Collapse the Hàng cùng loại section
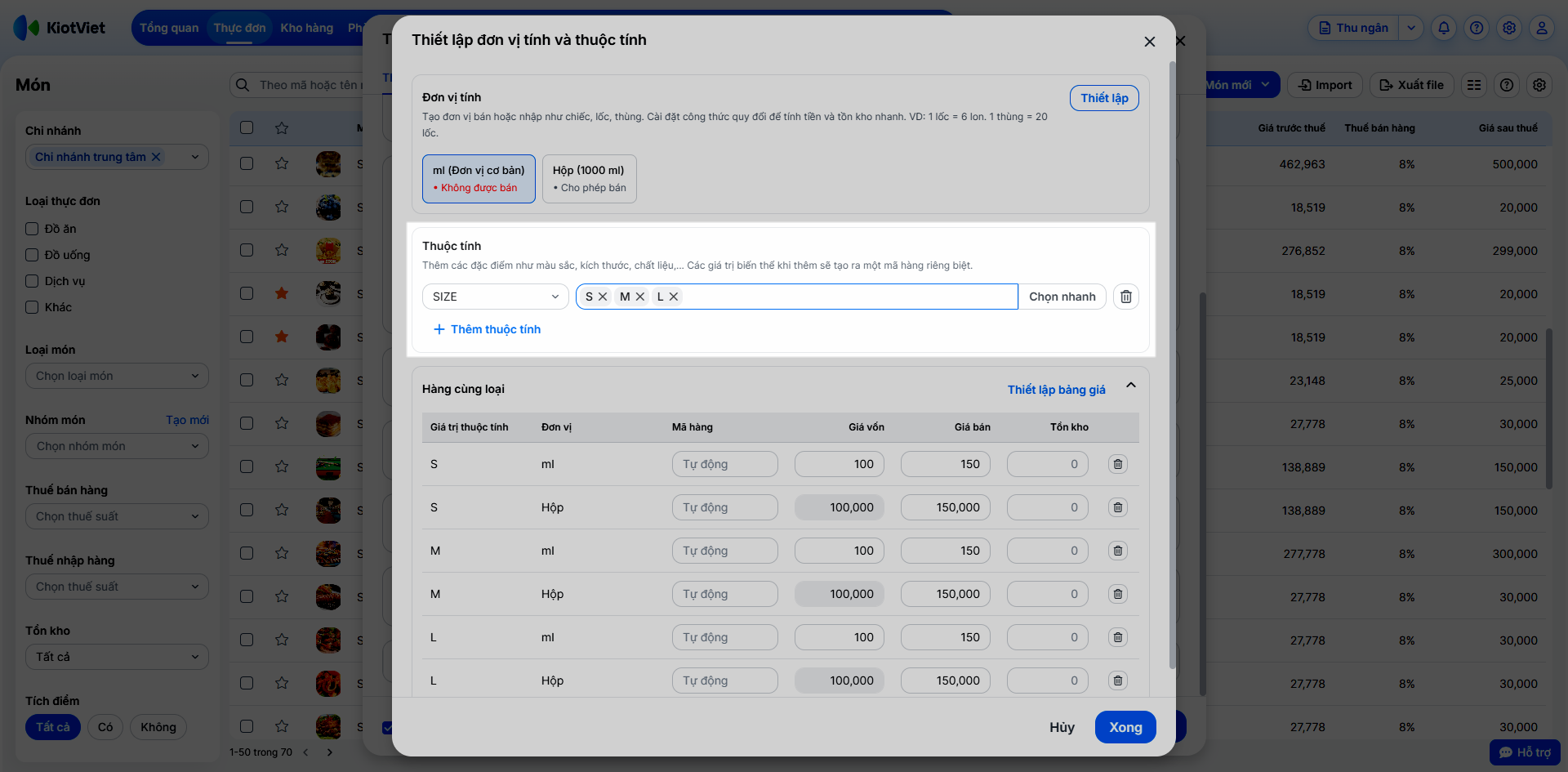1568x772 pixels. 1131,386
